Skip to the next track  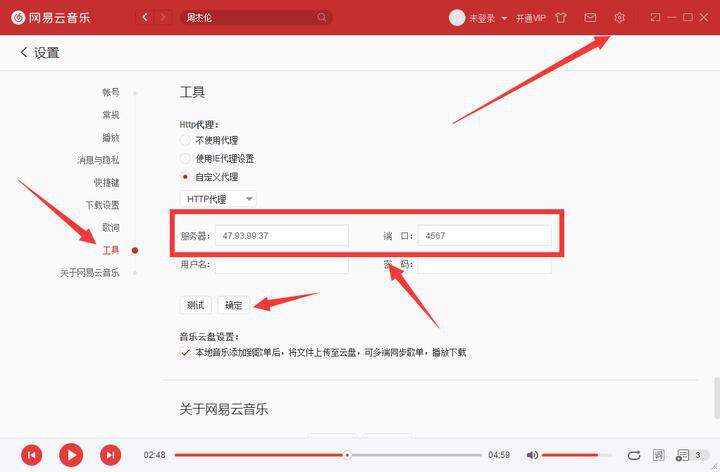[x=111, y=455]
